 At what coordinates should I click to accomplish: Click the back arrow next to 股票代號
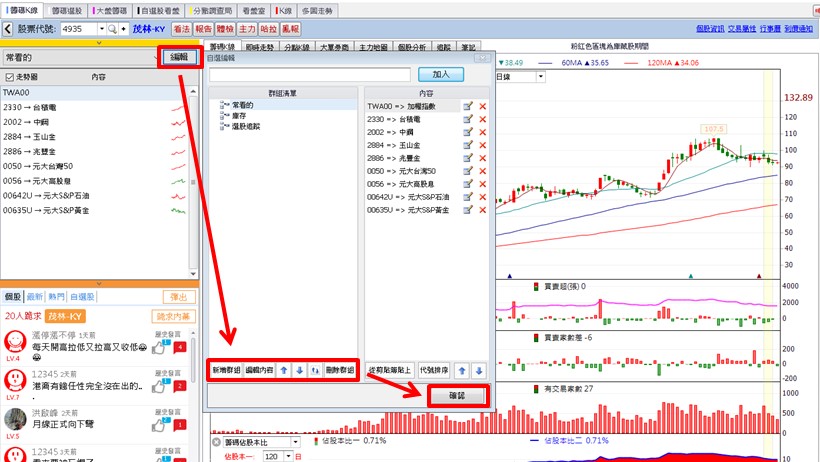[8, 30]
